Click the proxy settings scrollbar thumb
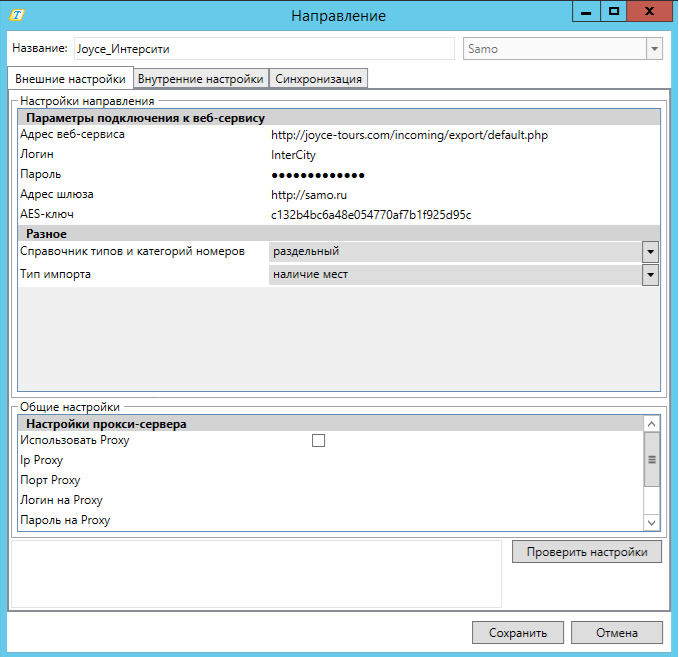The width and height of the screenshot is (679, 657). [652, 460]
